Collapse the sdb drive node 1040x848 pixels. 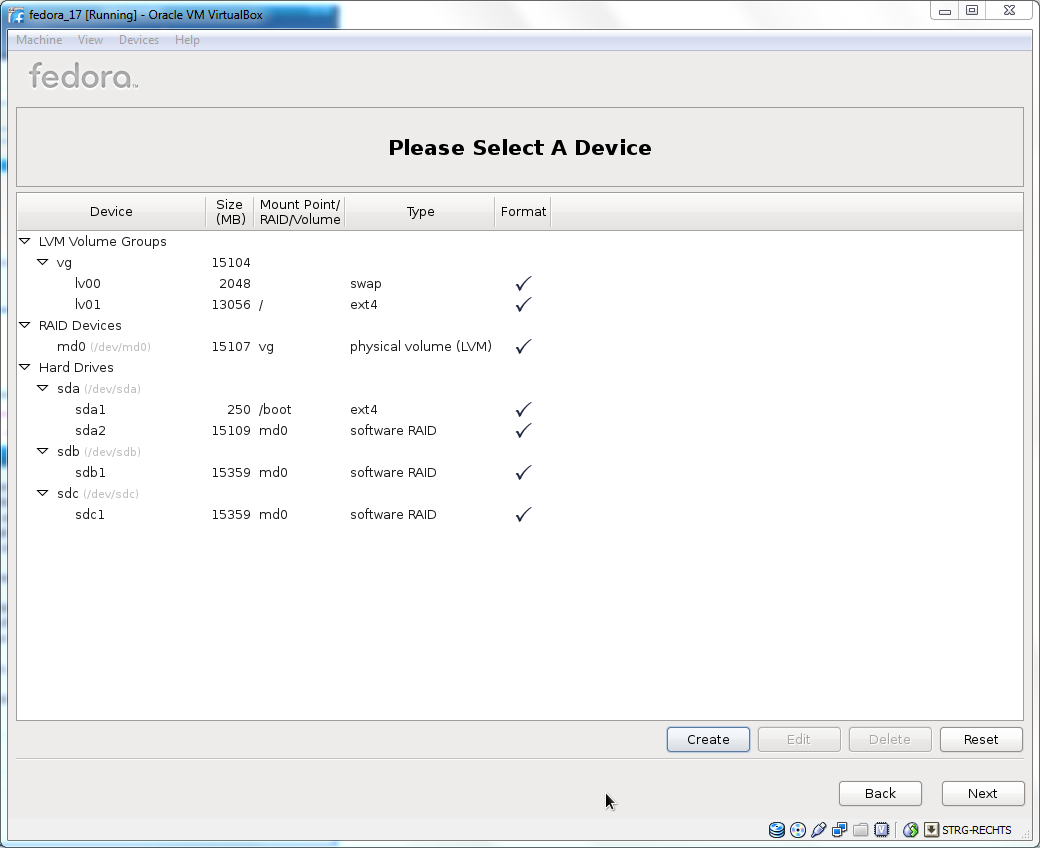[x=43, y=451]
